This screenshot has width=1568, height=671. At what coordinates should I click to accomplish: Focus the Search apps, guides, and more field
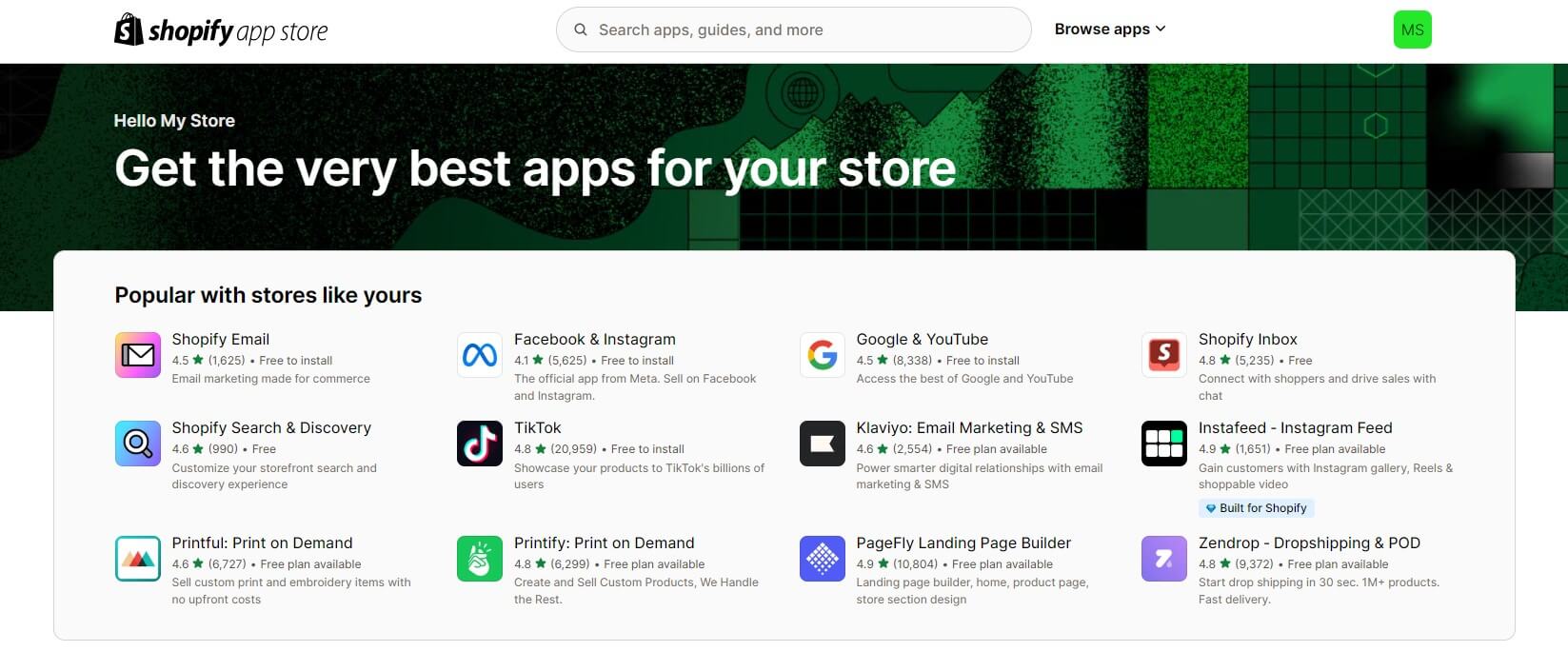coord(794,30)
